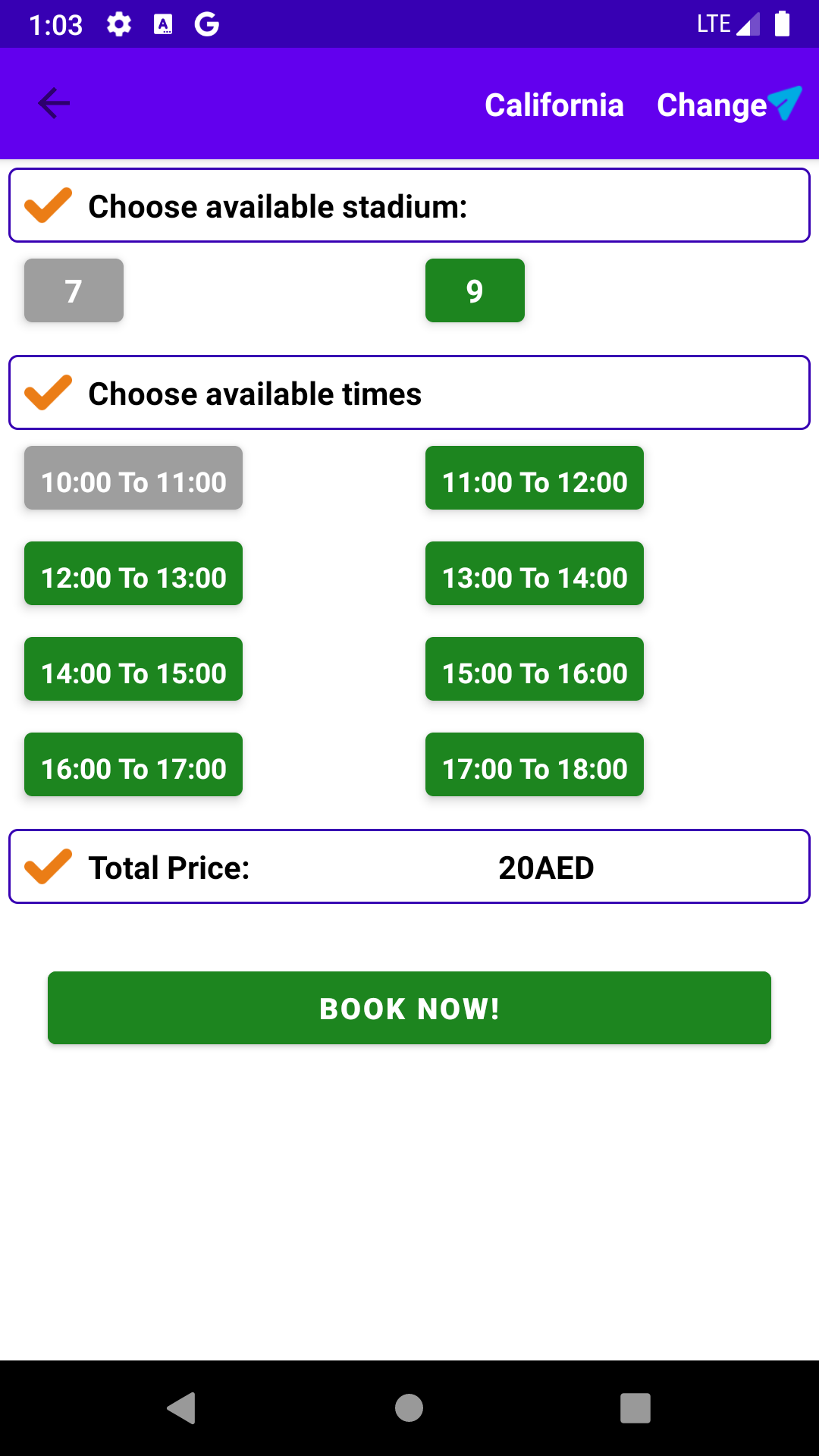Tap the Google G status icon
819x1456 pixels.
tap(207, 24)
